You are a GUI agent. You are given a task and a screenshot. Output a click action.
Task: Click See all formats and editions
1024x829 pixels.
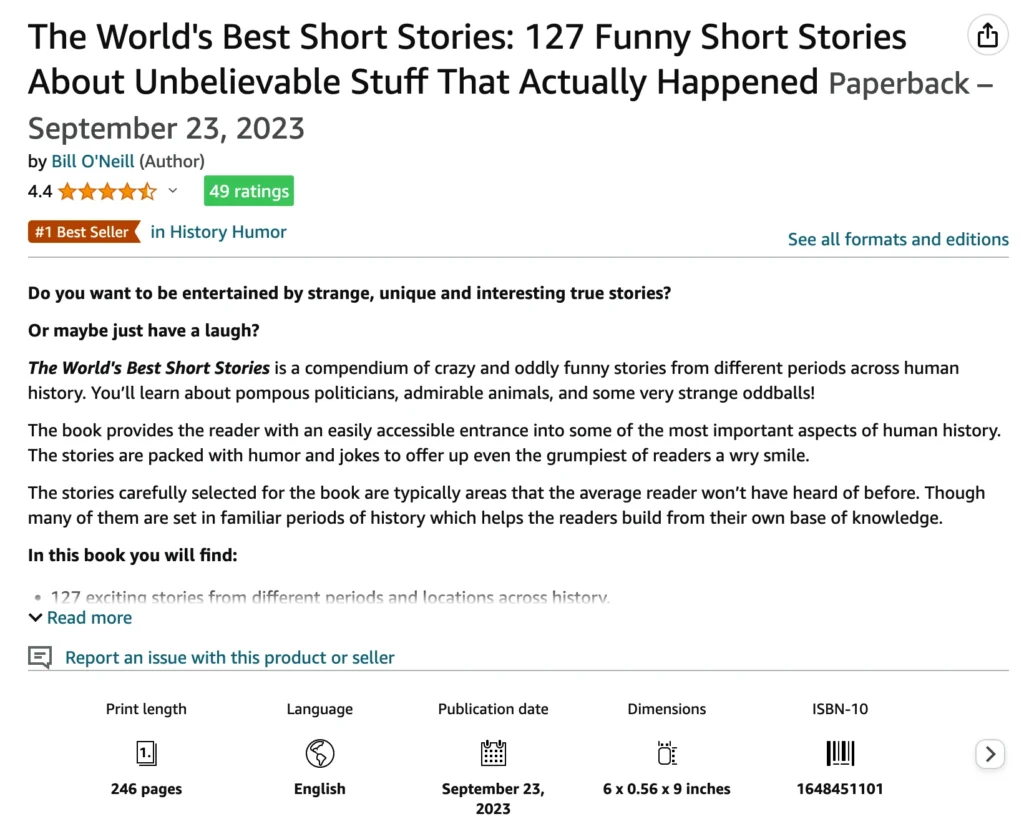click(898, 239)
